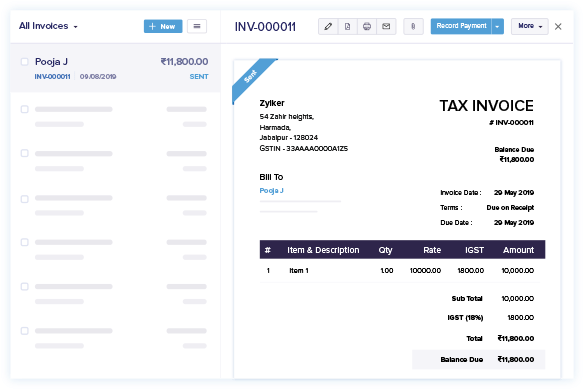Screen dimensions: 583x389
Task: Click the Record Payment button
Action: click(x=461, y=26)
